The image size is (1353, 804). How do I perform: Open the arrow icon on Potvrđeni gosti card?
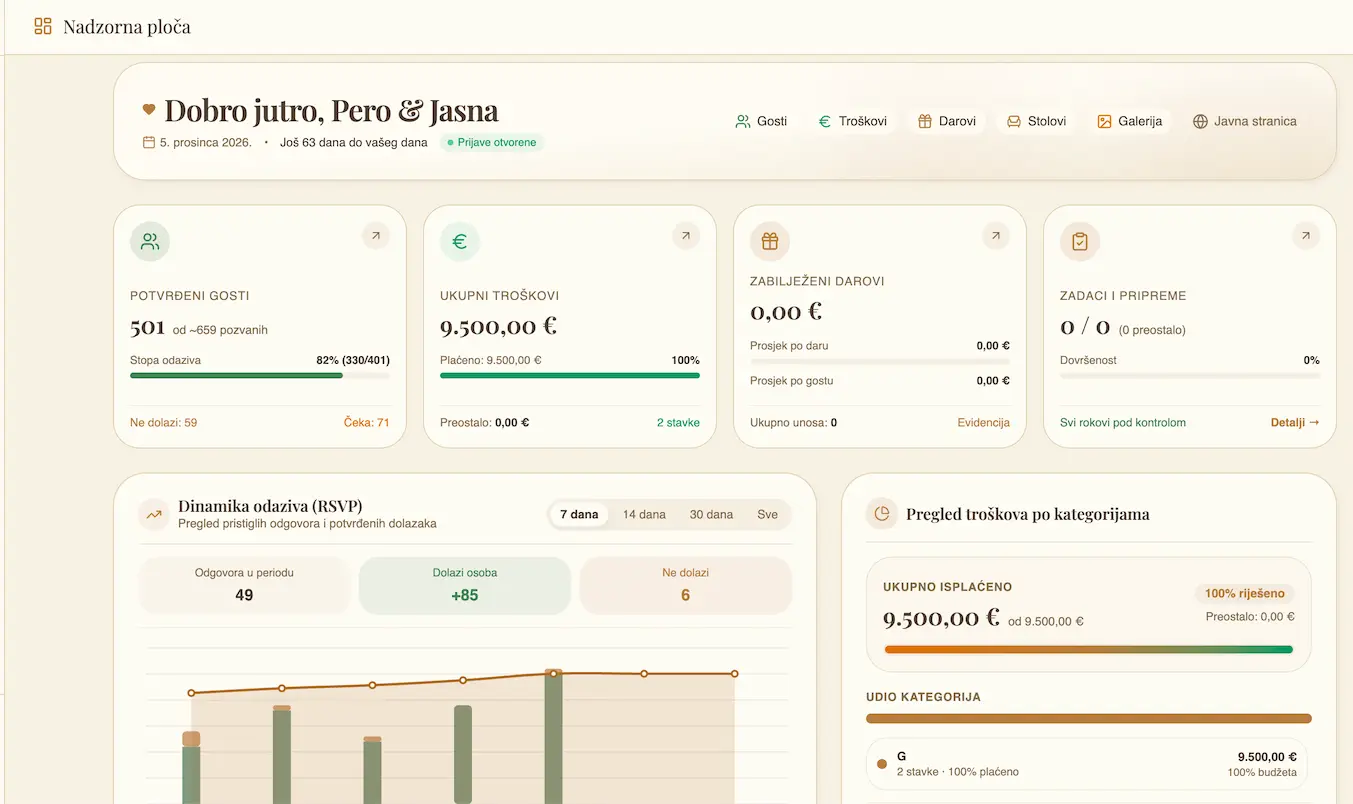pos(376,236)
